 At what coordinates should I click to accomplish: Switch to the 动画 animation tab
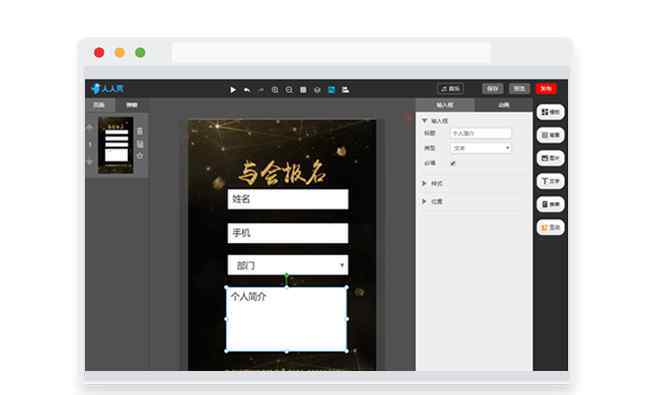[504, 105]
